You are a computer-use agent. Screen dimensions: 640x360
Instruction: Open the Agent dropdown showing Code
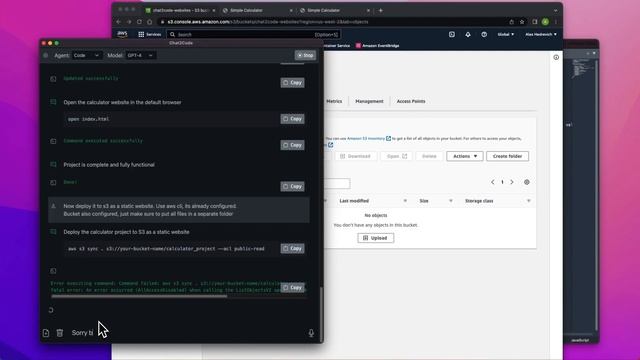(x=87, y=56)
